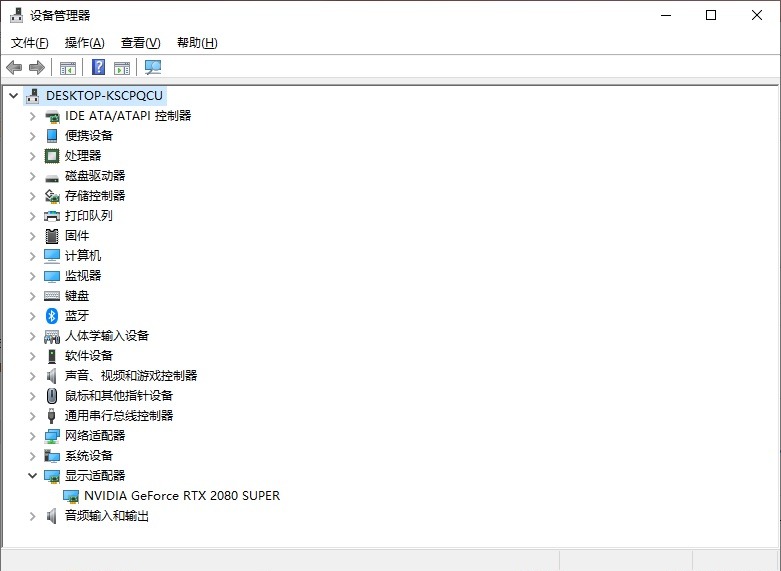Screen dimensions: 781x571
Task: Select the 通用串行总线控制器 label
Action: (x=119, y=416)
